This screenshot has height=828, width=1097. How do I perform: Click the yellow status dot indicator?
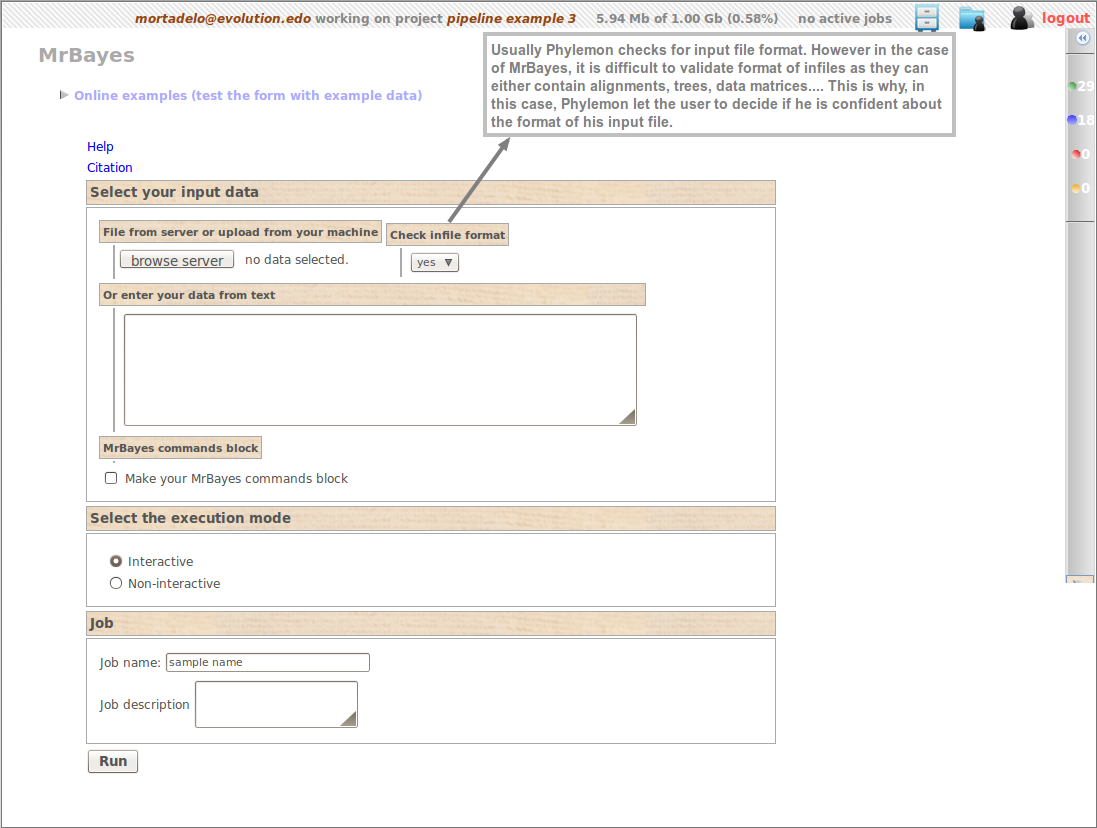pyautogui.click(x=1076, y=188)
